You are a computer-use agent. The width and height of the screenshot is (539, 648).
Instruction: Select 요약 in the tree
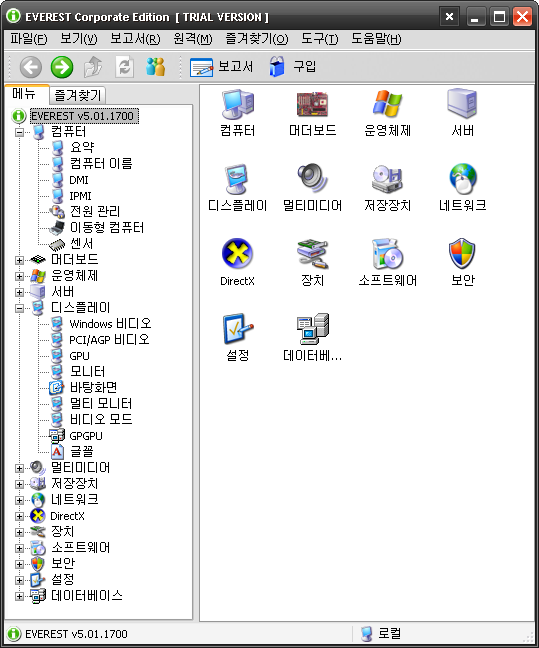(82, 148)
